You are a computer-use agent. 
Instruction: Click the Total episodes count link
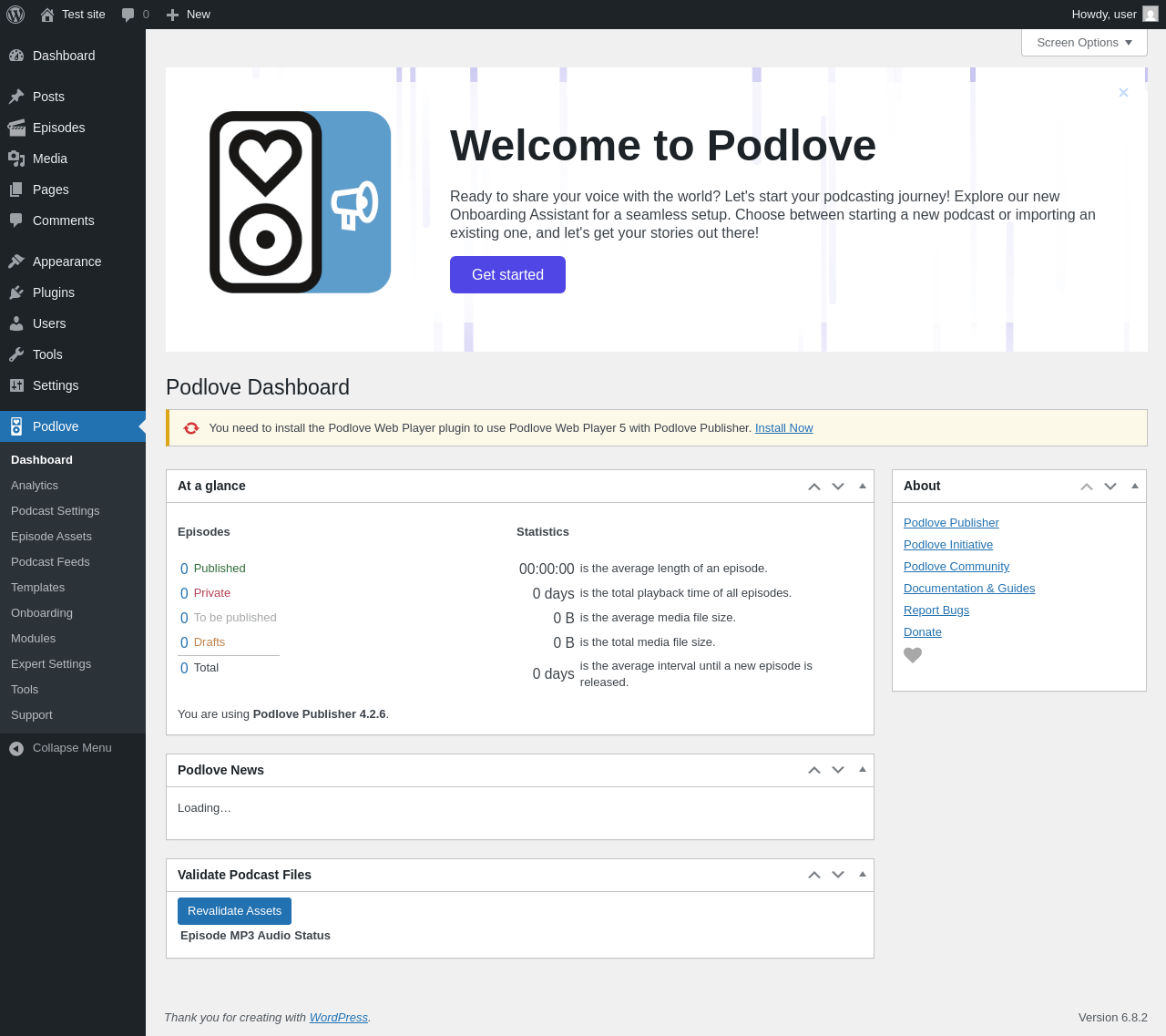tap(184, 668)
